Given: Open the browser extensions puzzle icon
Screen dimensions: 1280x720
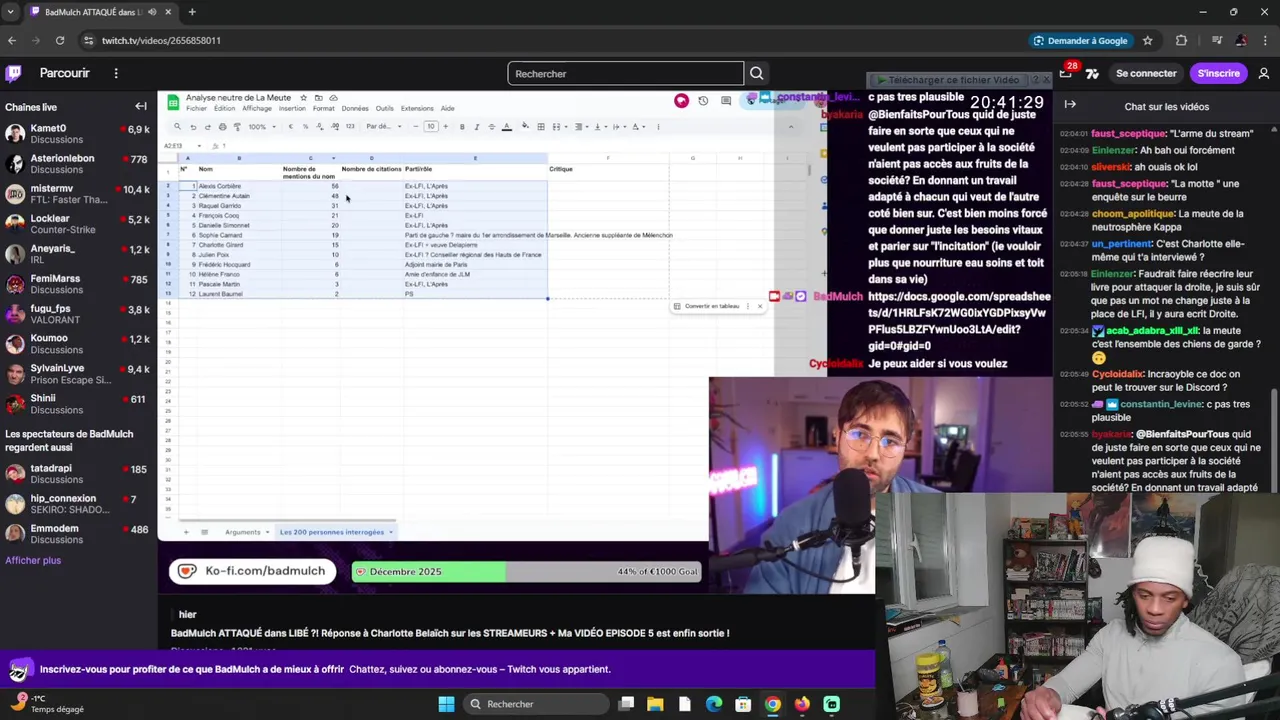Looking at the screenshot, I should 1181,40.
